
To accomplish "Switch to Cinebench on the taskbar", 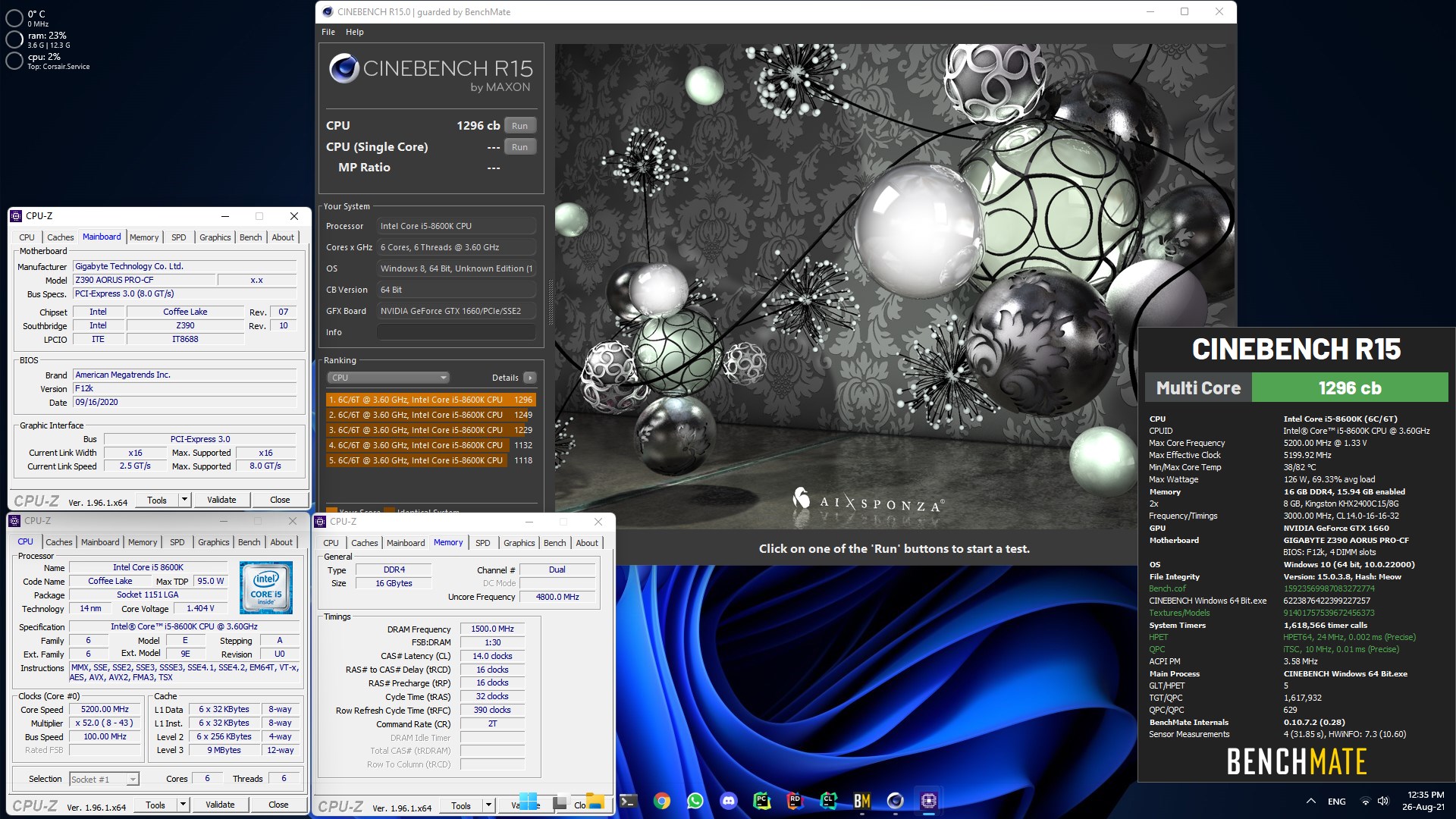I will [895, 801].
